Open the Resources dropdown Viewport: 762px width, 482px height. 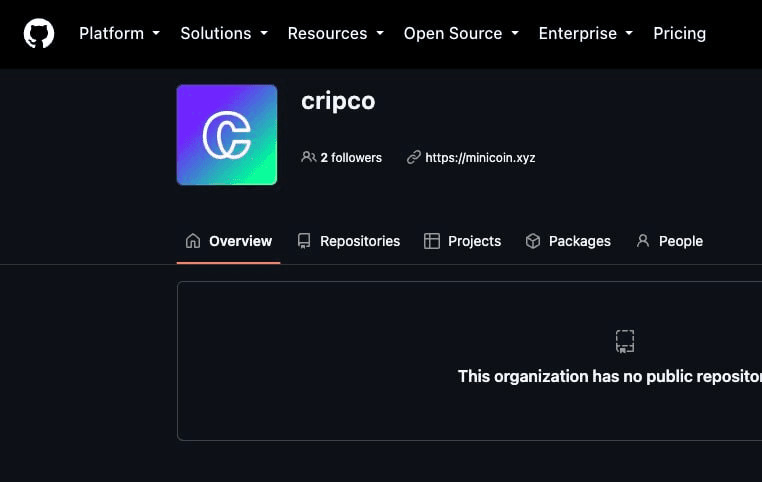point(336,34)
